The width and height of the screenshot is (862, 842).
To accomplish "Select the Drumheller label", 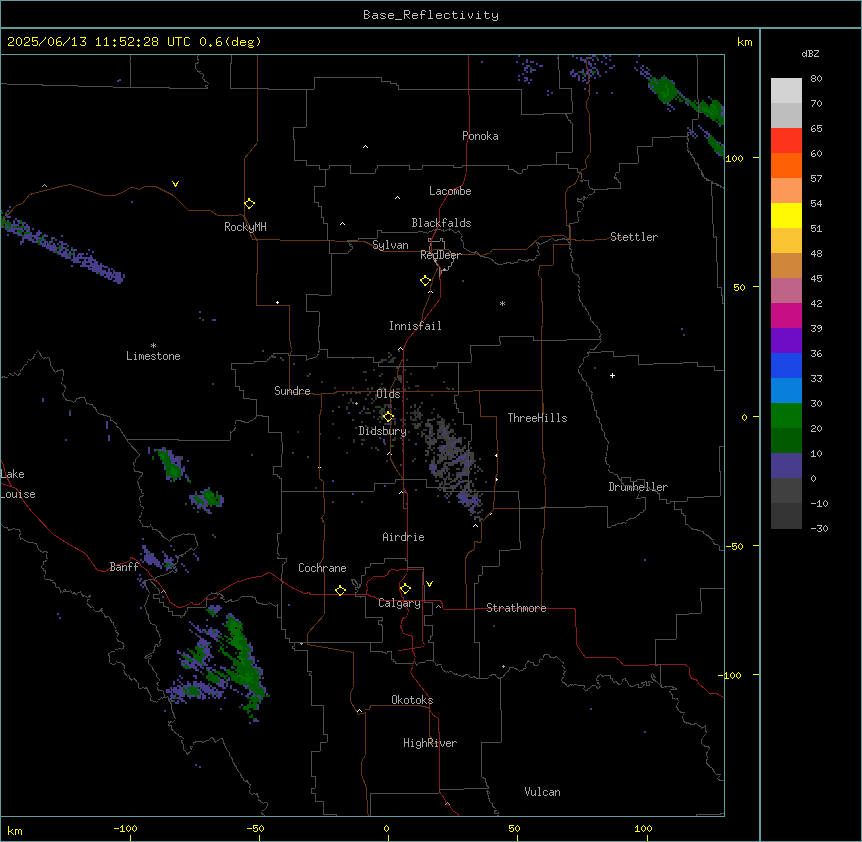I will [638, 487].
